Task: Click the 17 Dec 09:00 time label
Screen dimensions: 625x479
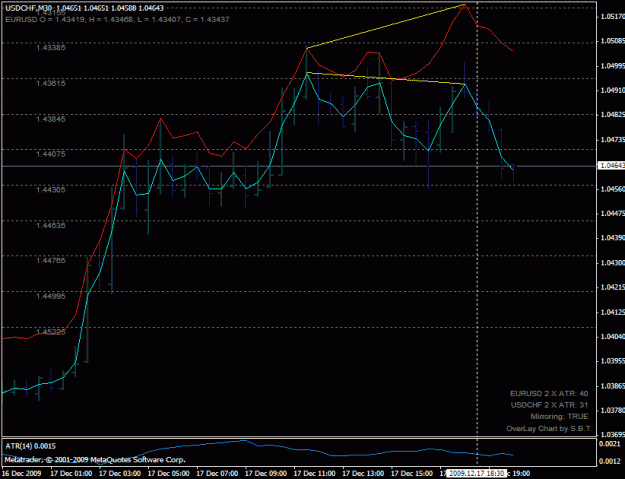Action: (265, 473)
